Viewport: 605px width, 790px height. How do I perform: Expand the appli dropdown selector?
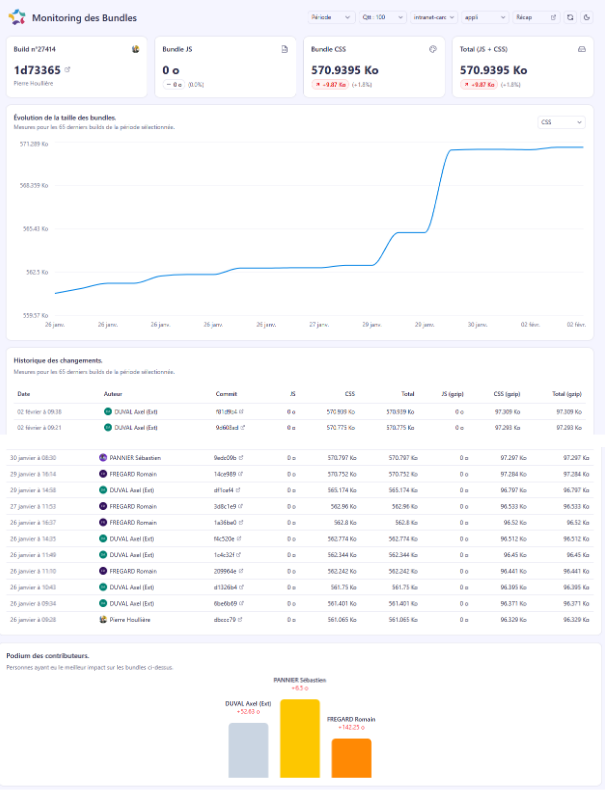click(x=484, y=17)
